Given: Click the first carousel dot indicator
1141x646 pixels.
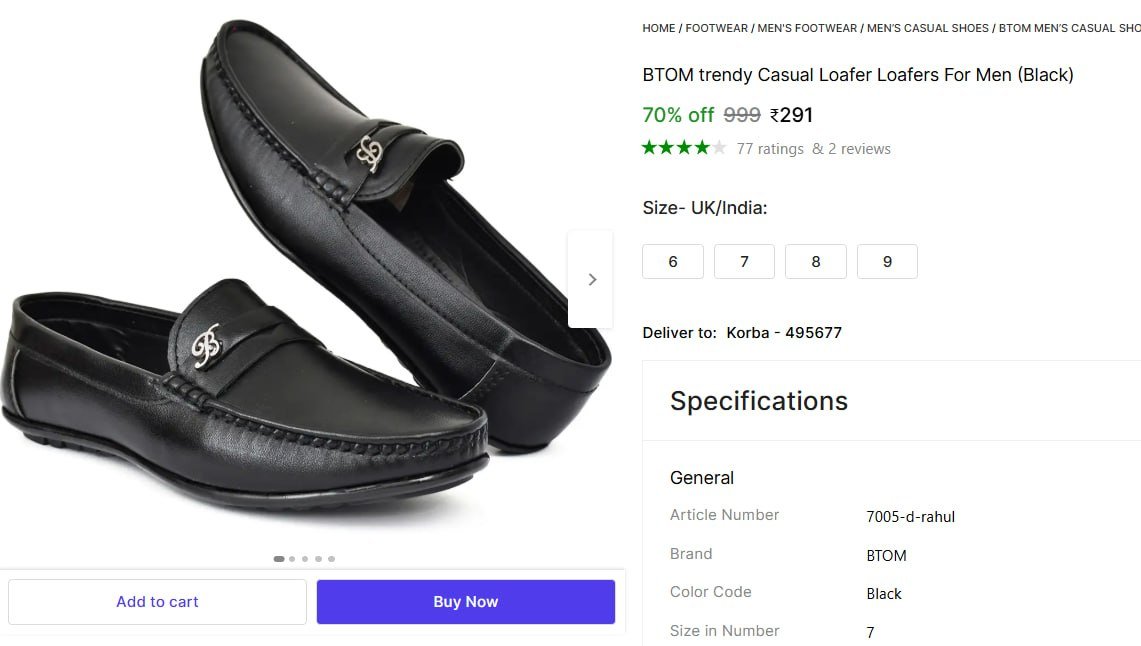Looking at the screenshot, I should click(x=278, y=559).
